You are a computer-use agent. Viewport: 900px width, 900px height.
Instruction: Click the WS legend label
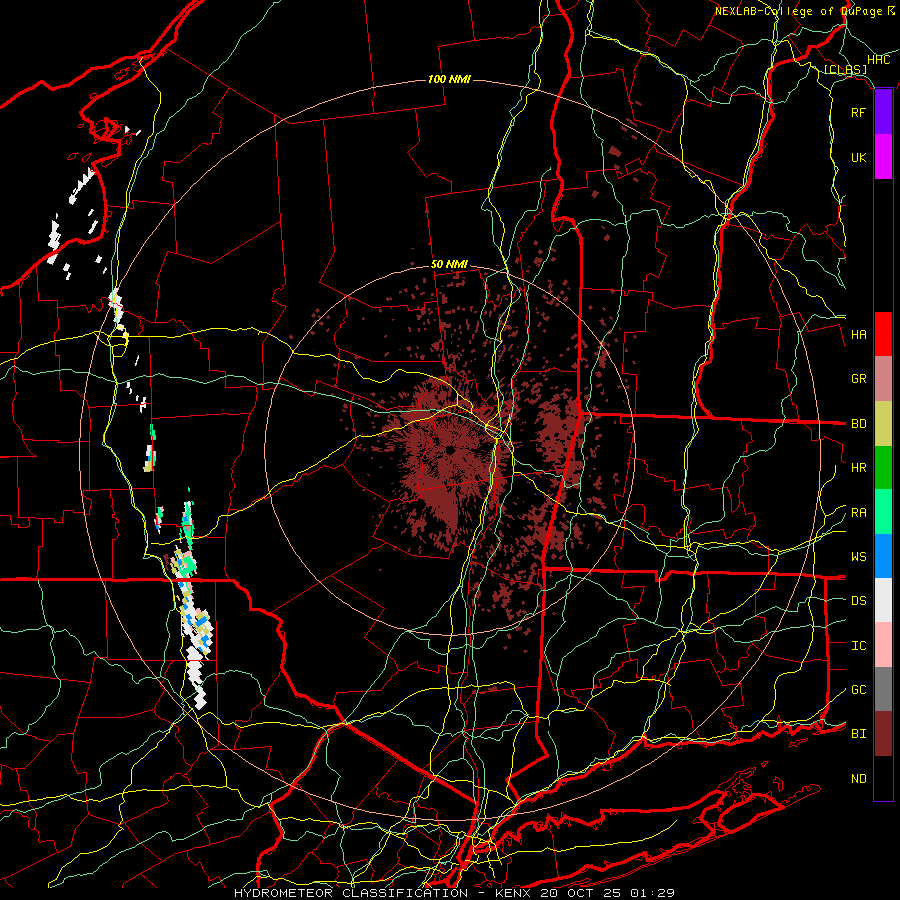pyautogui.click(x=859, y=556)
